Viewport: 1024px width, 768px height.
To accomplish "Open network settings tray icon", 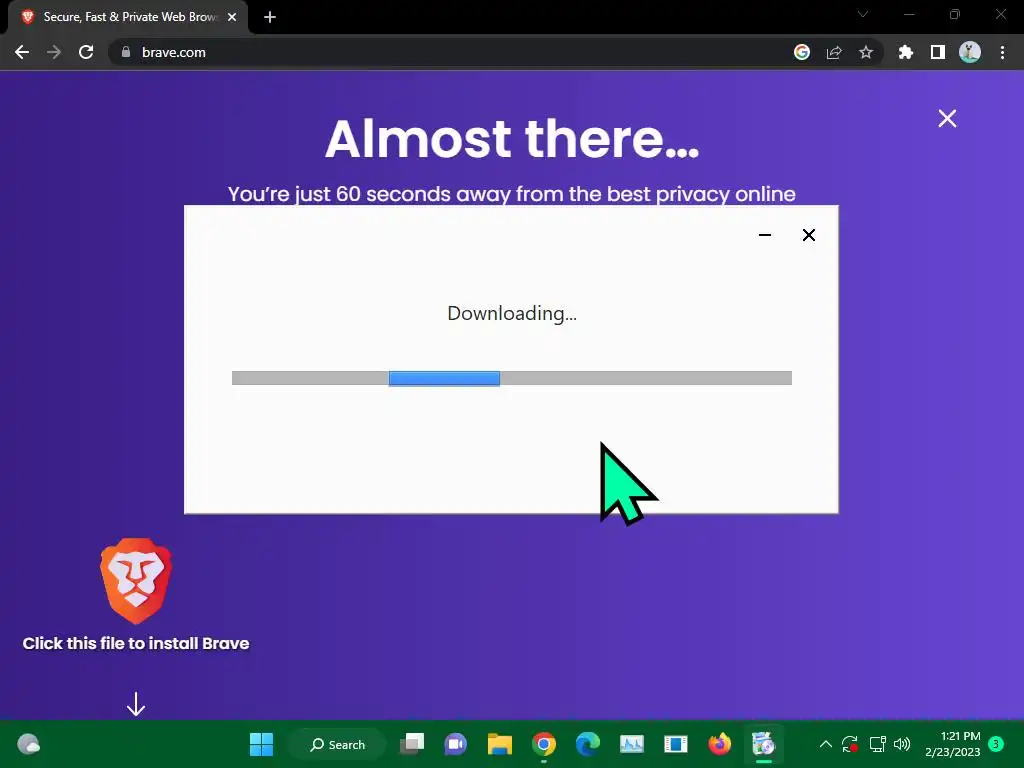I will pos(877,744).
